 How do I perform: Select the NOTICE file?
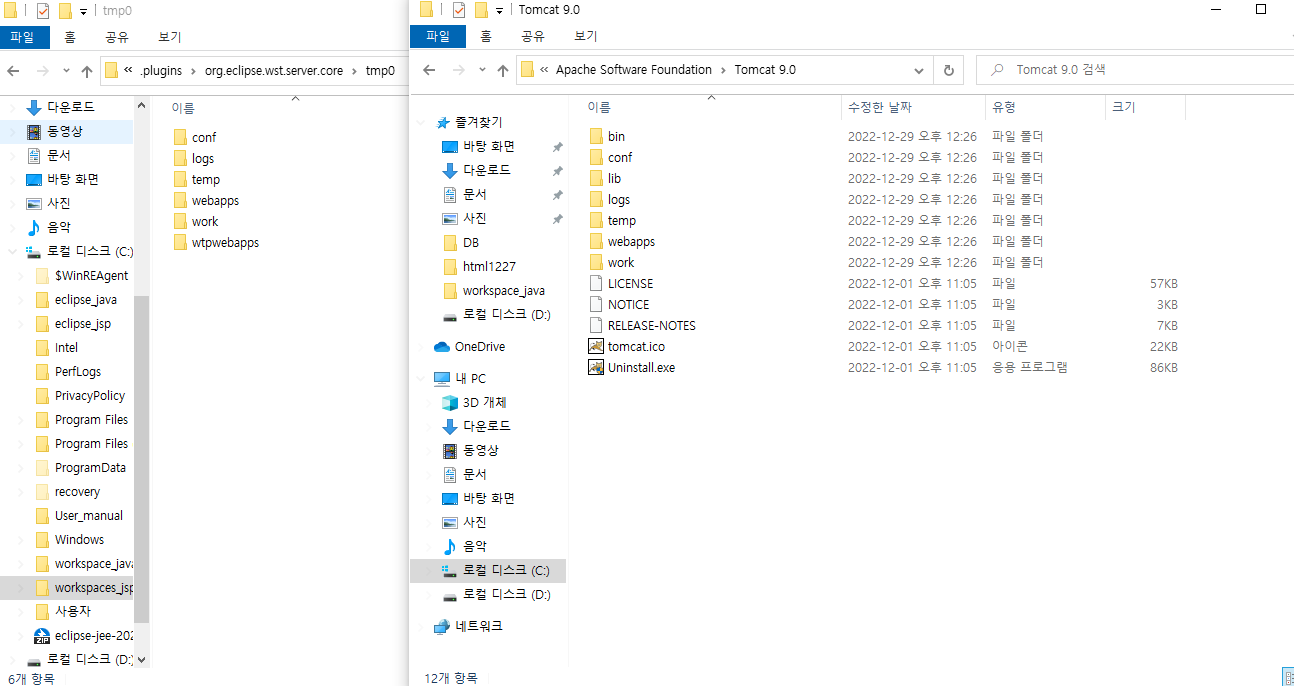coord(628,304)
